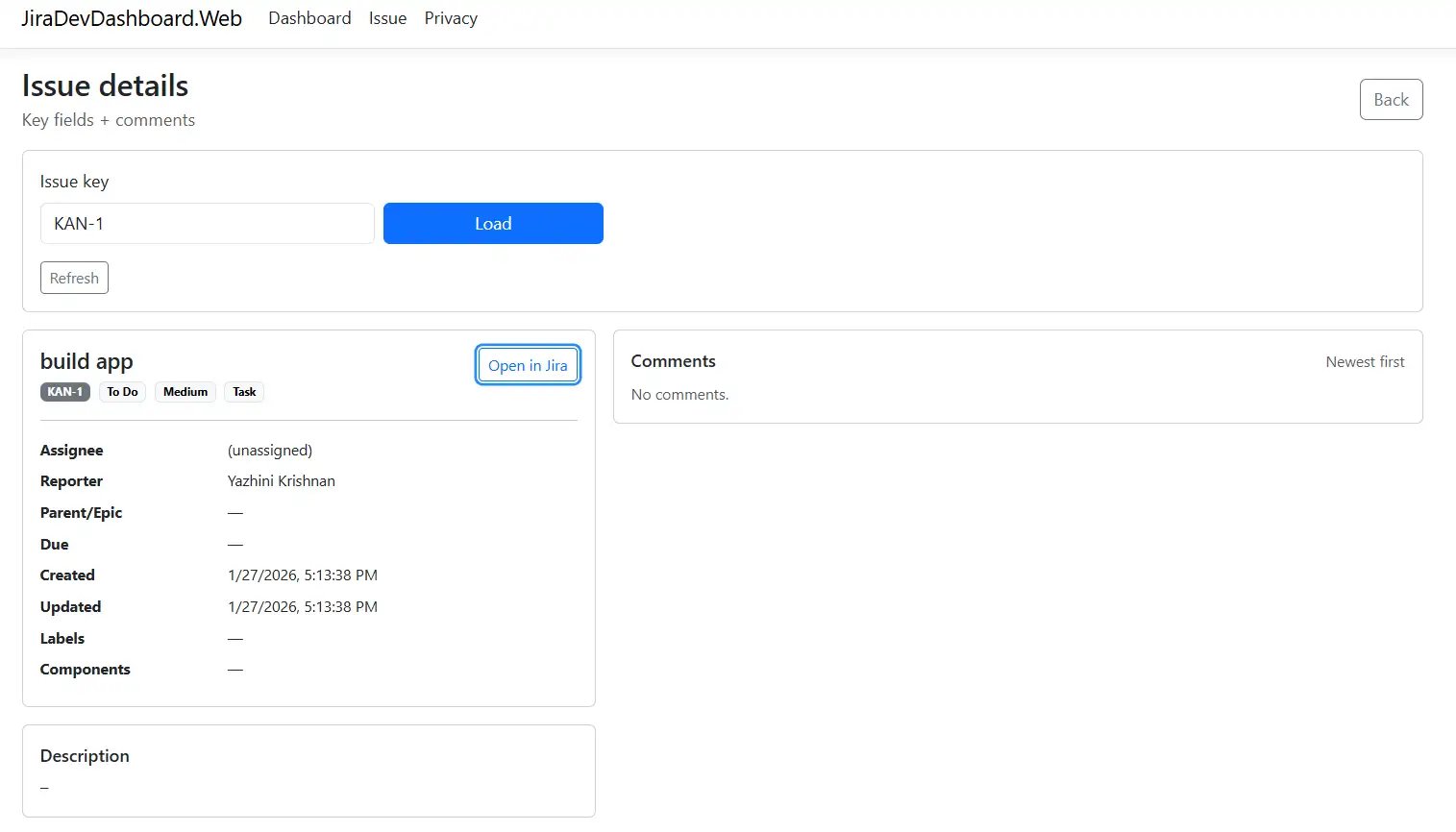The image size is (1456, 832).
Task: Hit the Refresh button
Action: pyautogui.click(x=74, y=278)
